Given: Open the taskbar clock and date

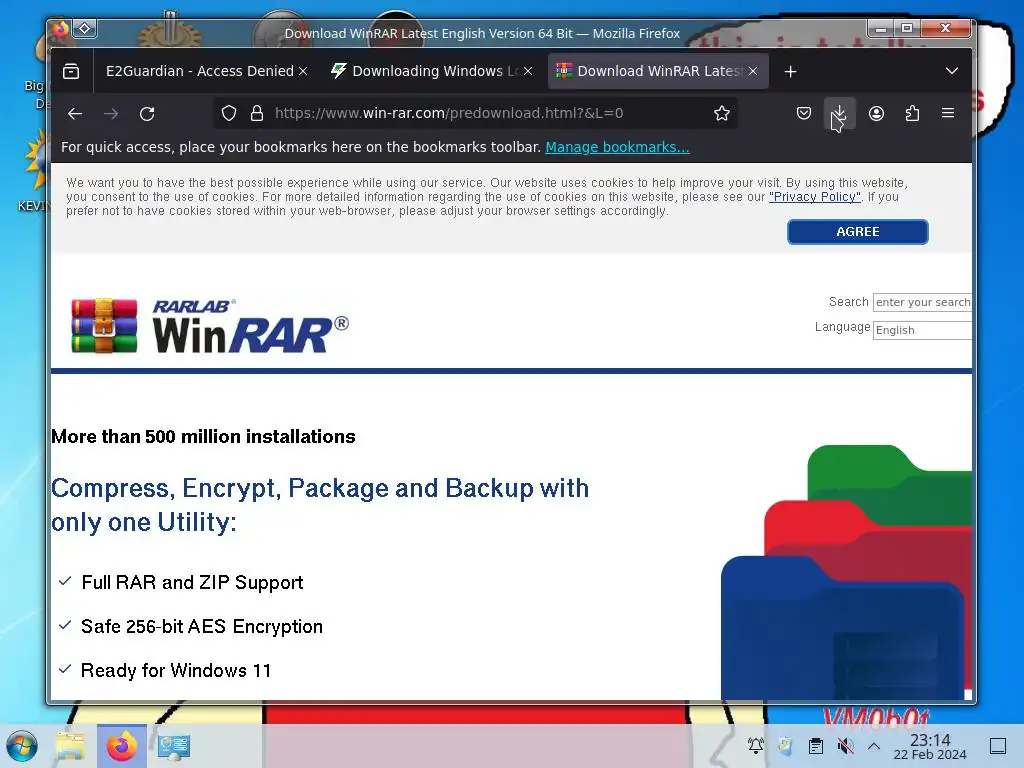Looking at the screenshot, I should tap(929, 746).
